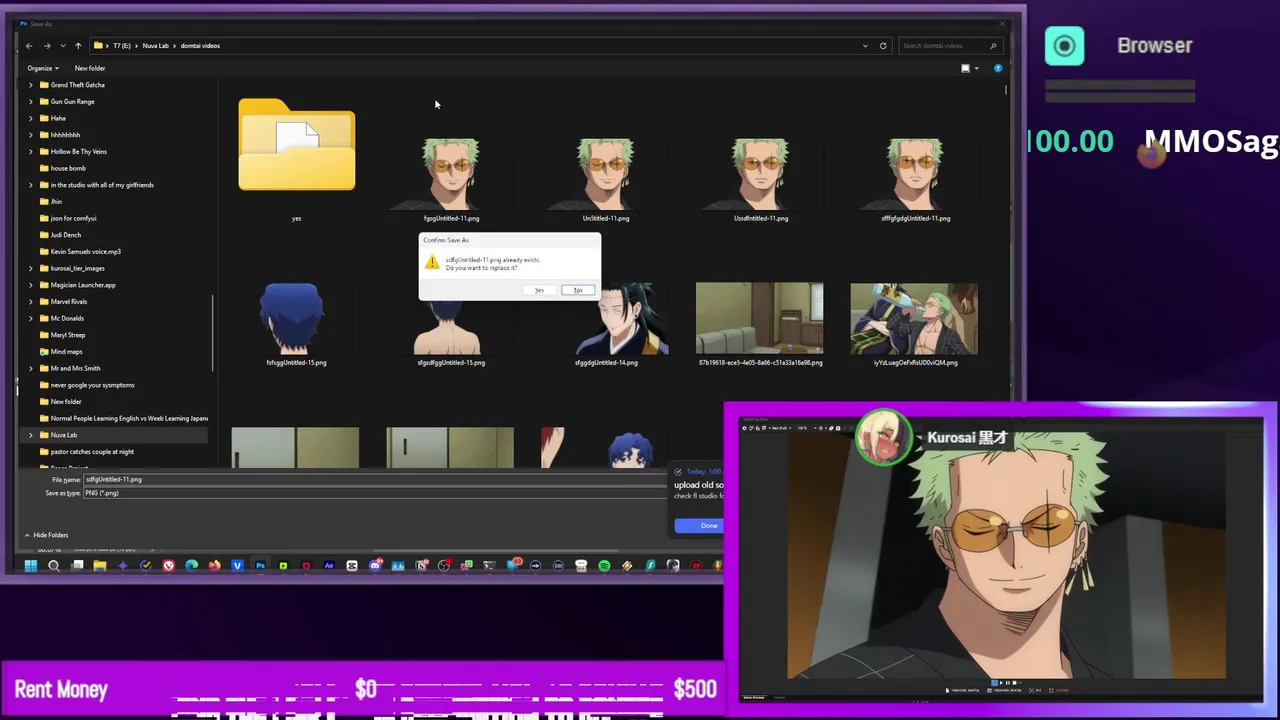Viewport: 1280px width, 720px height.
Task: Click the File name input field
Action: [375, 479]
